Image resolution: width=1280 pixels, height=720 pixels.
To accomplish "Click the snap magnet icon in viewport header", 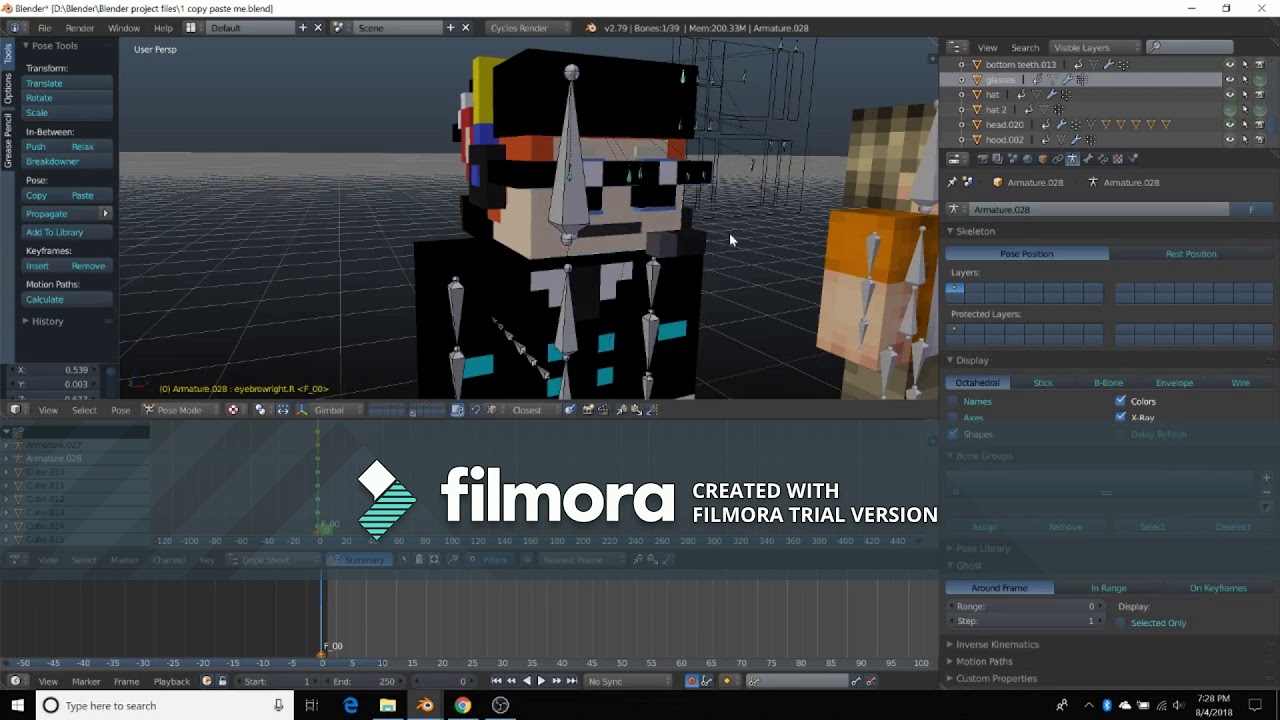I will pos(475,410).
